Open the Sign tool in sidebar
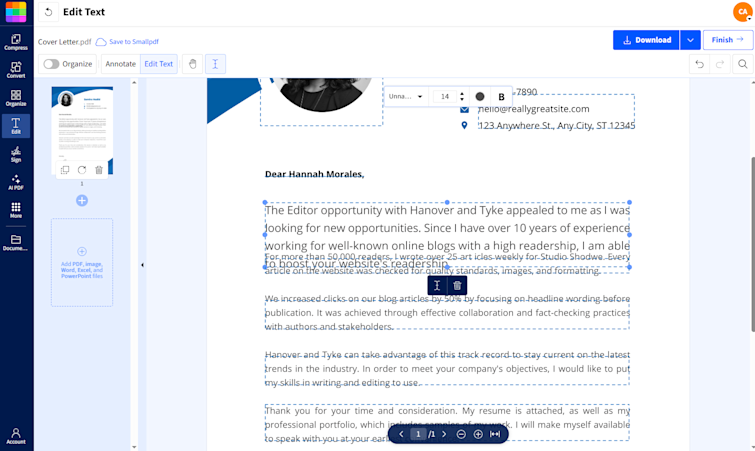755x451 pixels. pyautogui.click(x=16, y=154)
